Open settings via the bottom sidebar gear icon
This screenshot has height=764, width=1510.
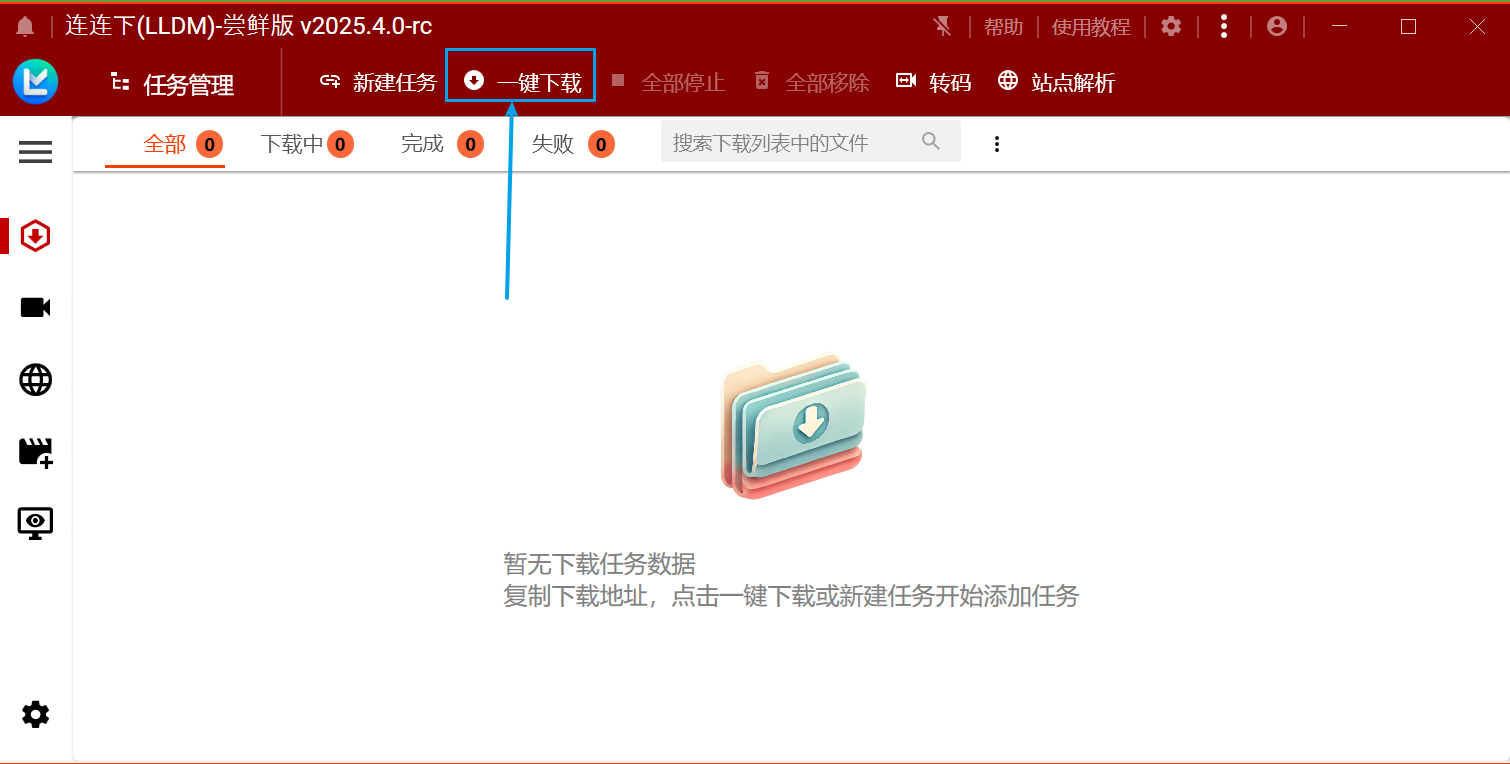click(x=35, y=714)
